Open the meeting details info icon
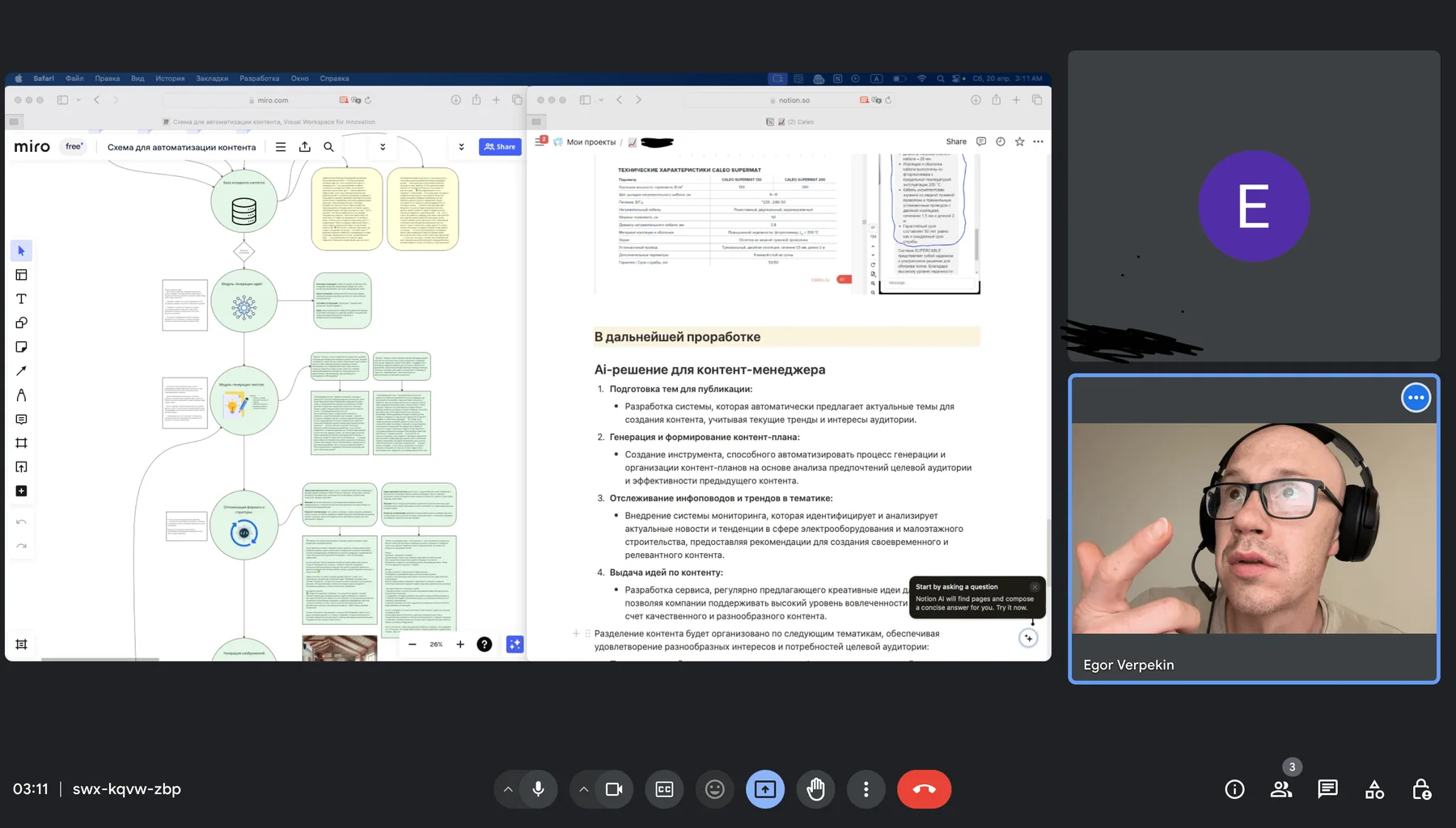This screenshot has height=828, width=1456. coord(1234,789)
